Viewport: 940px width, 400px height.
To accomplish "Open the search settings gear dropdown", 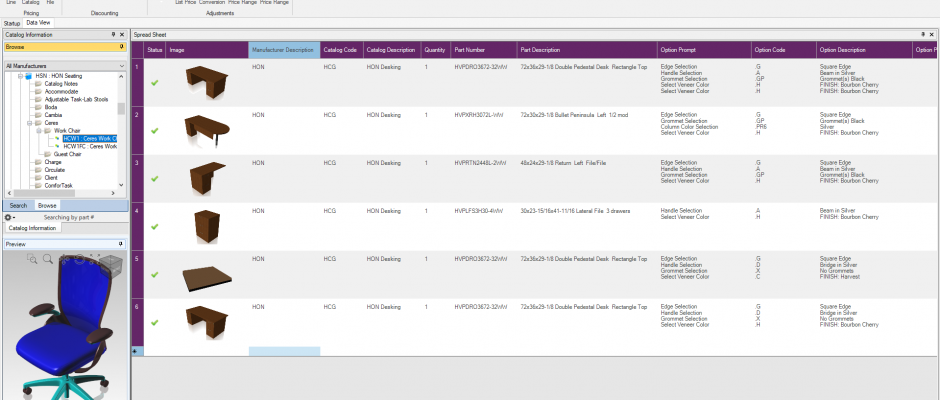I will point(10,217).
